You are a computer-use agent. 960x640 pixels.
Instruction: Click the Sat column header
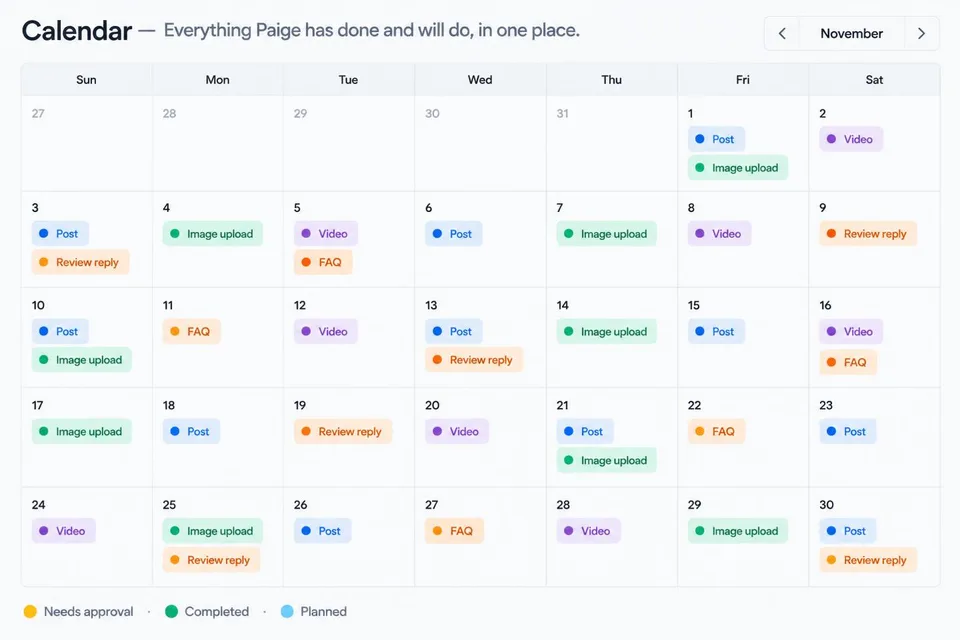coord(874,80)
